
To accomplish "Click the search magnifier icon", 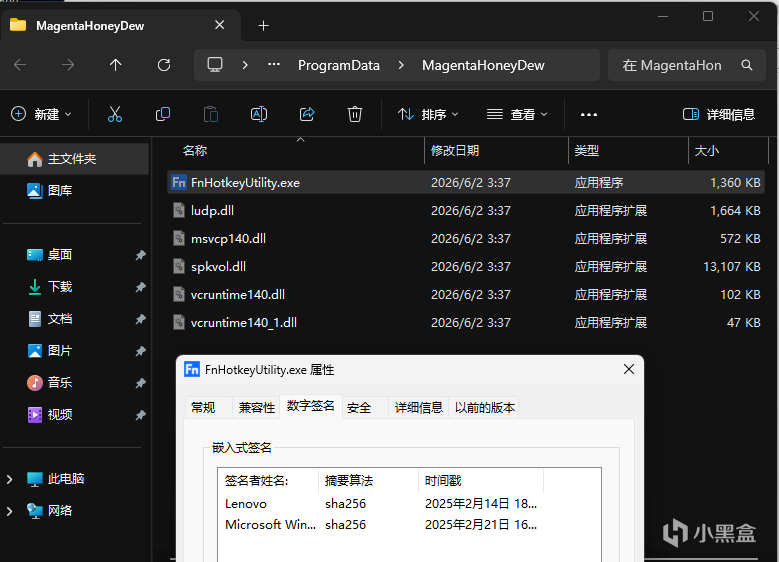I will pos(747,65).
